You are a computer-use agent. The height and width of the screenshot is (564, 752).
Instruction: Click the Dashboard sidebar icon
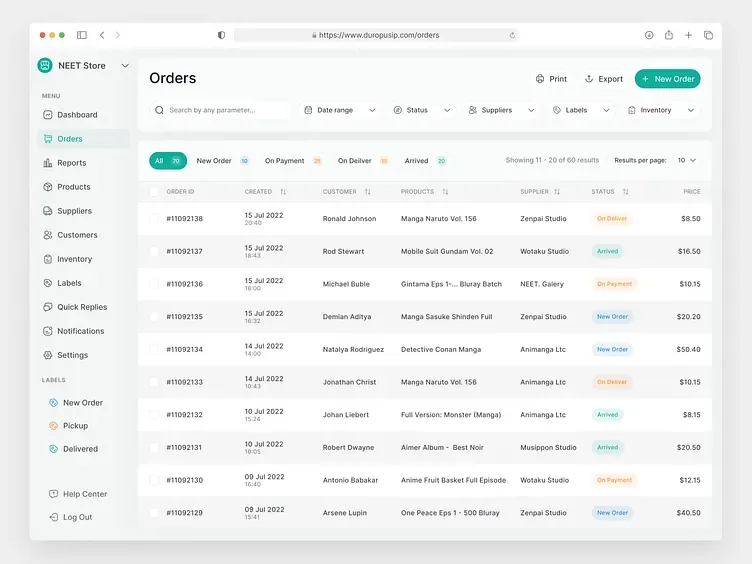(x=47, y=115)
